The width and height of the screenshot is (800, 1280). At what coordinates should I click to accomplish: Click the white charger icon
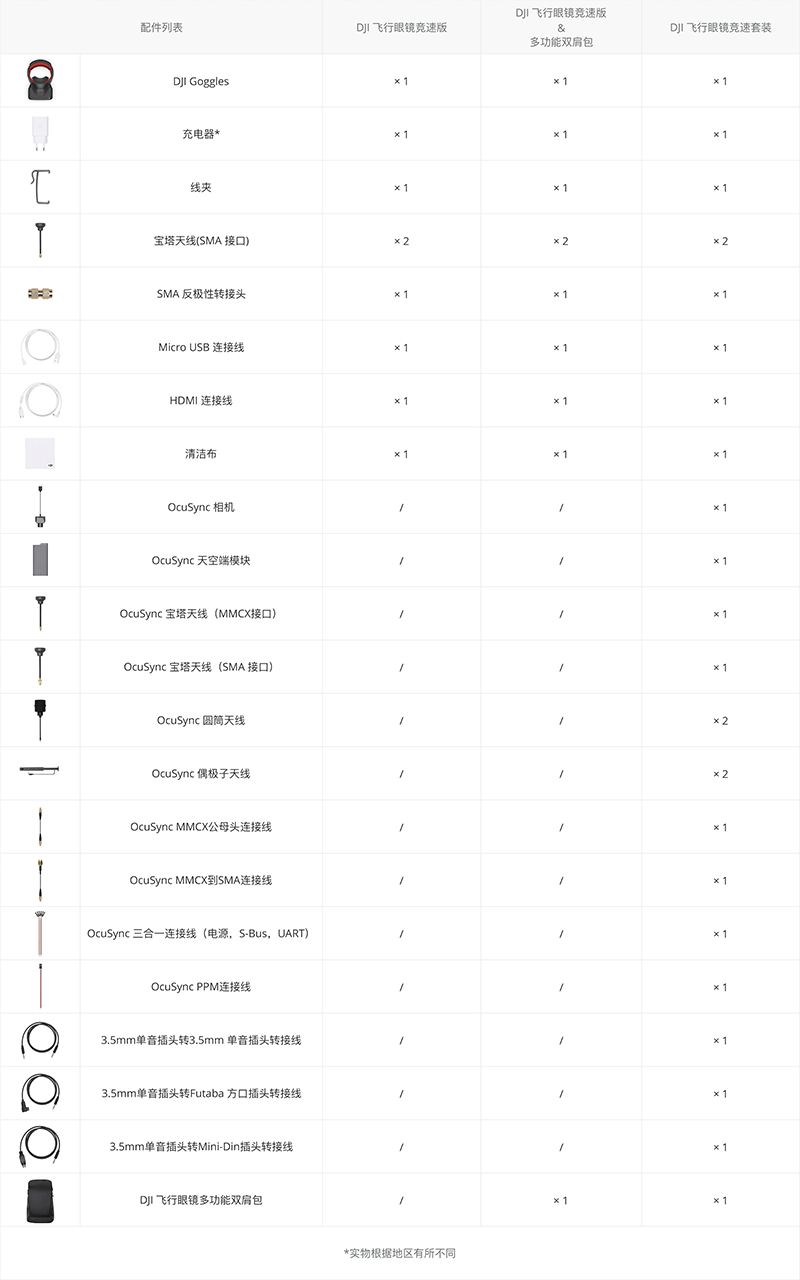40,134
